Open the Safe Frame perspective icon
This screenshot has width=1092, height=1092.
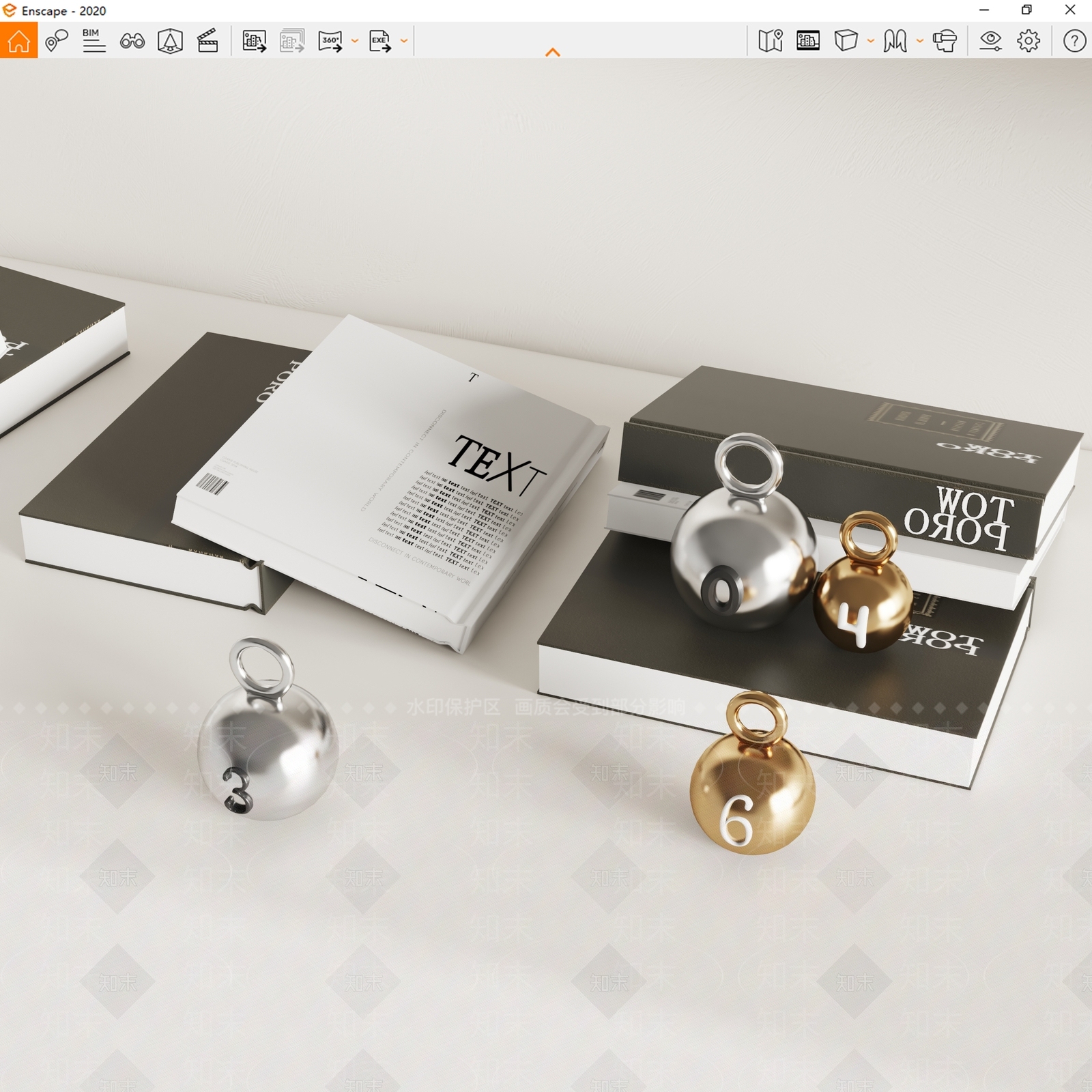[x=170, y=40]
